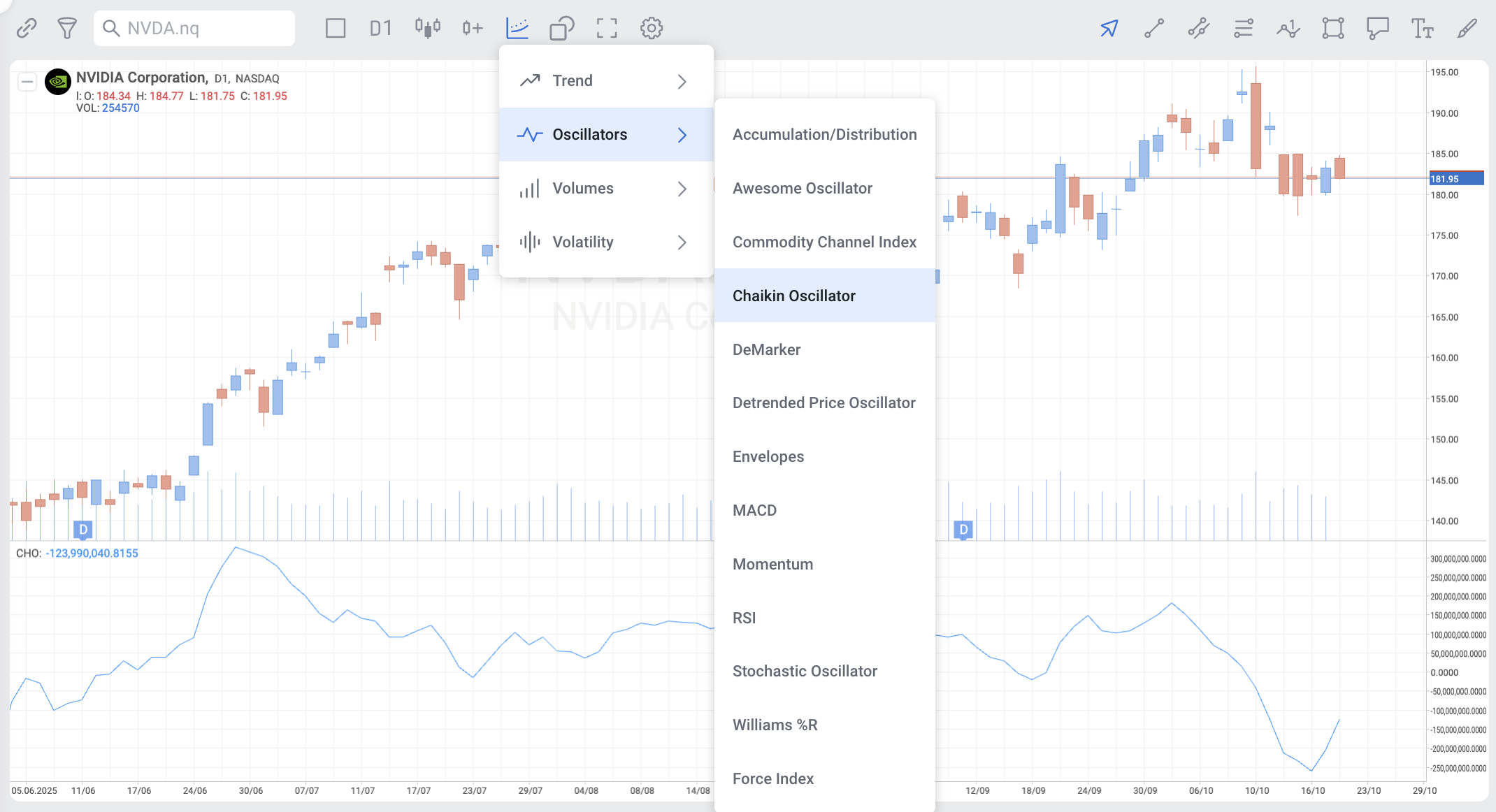Select the trend line drawing tool

coord(1154,29)
